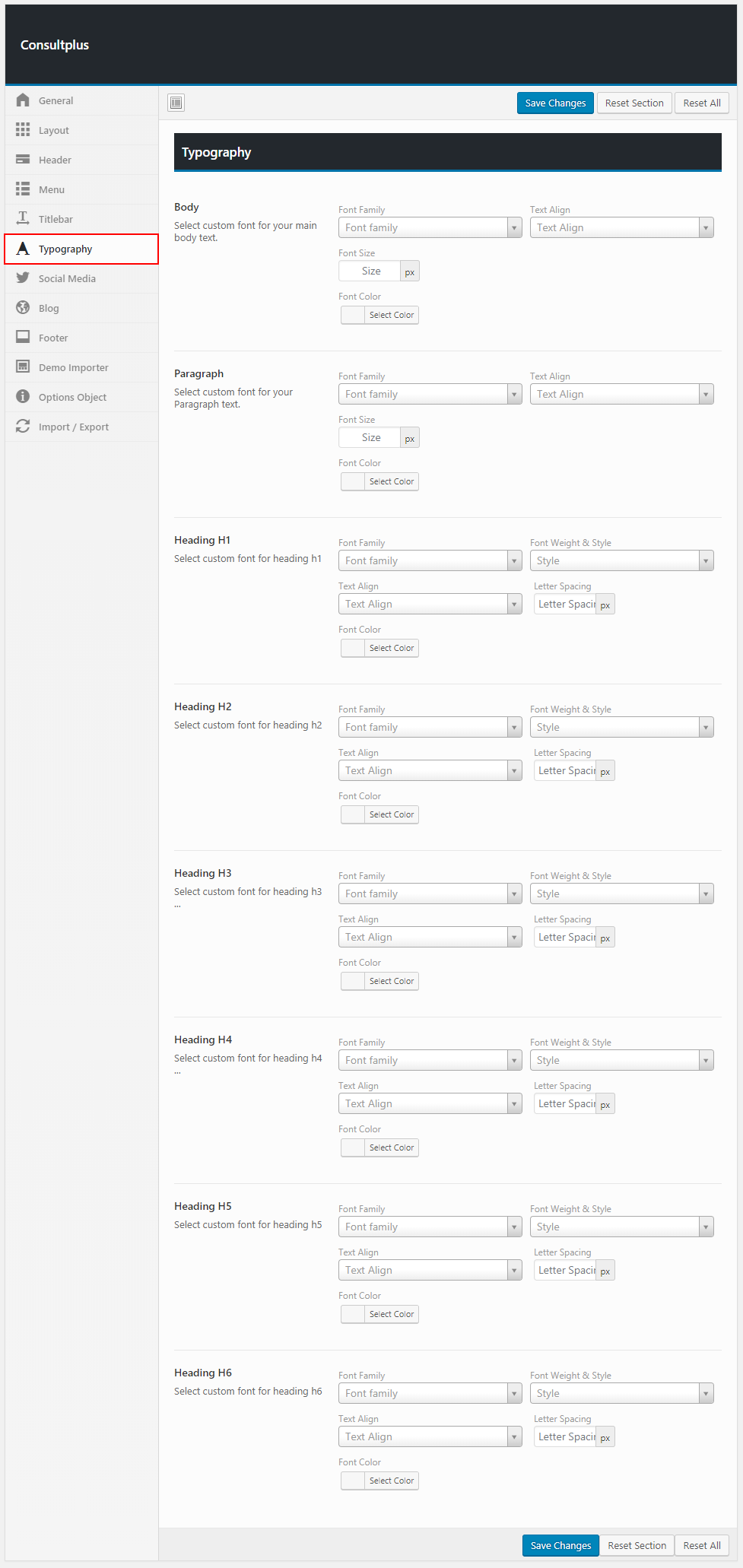Click the Import / Export refresh icon
The width and height of the screenshot is (743, 1568).
click(23, 427)
